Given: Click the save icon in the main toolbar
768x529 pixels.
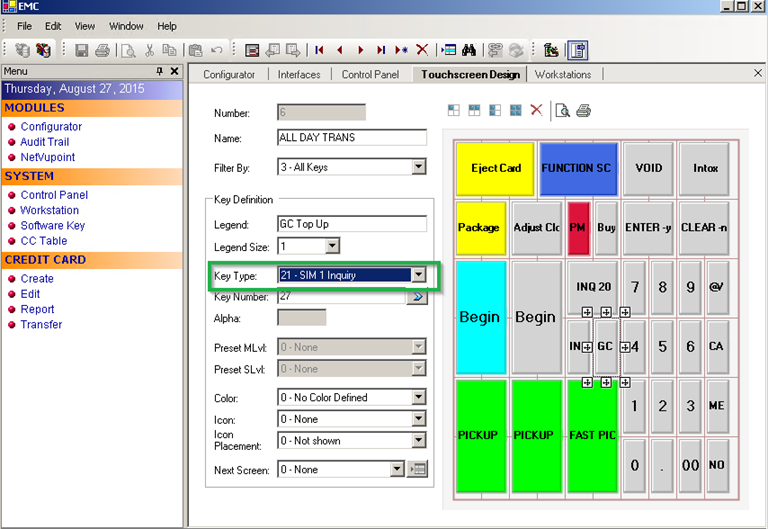Looking at the screenshot, I should [81, 50].
